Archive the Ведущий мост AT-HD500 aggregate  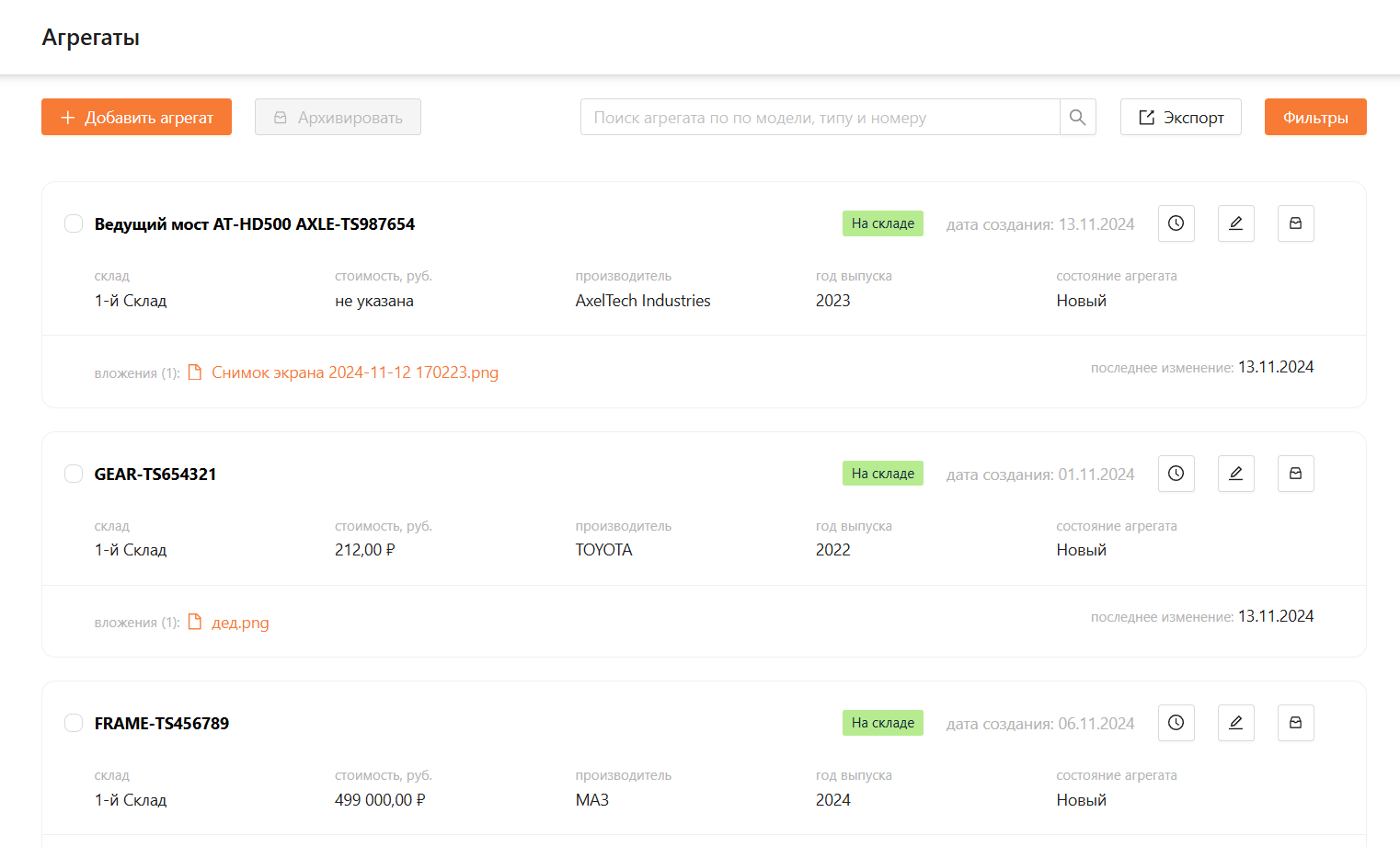tap(1295, 223)
